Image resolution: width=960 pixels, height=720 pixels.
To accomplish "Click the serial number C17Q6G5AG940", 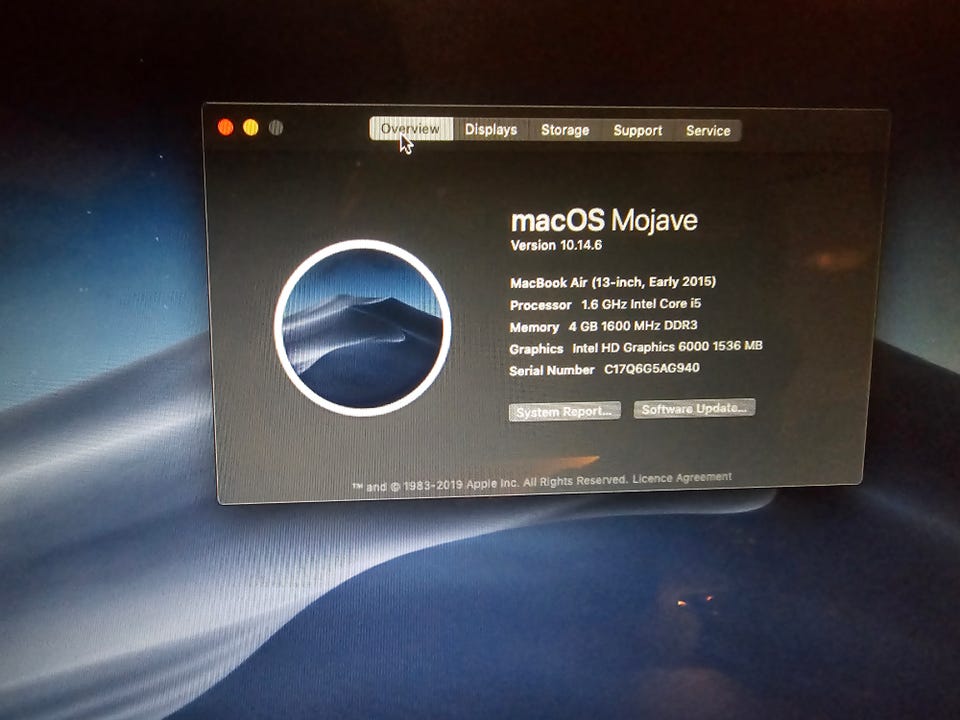I will (x=652, y=369).
